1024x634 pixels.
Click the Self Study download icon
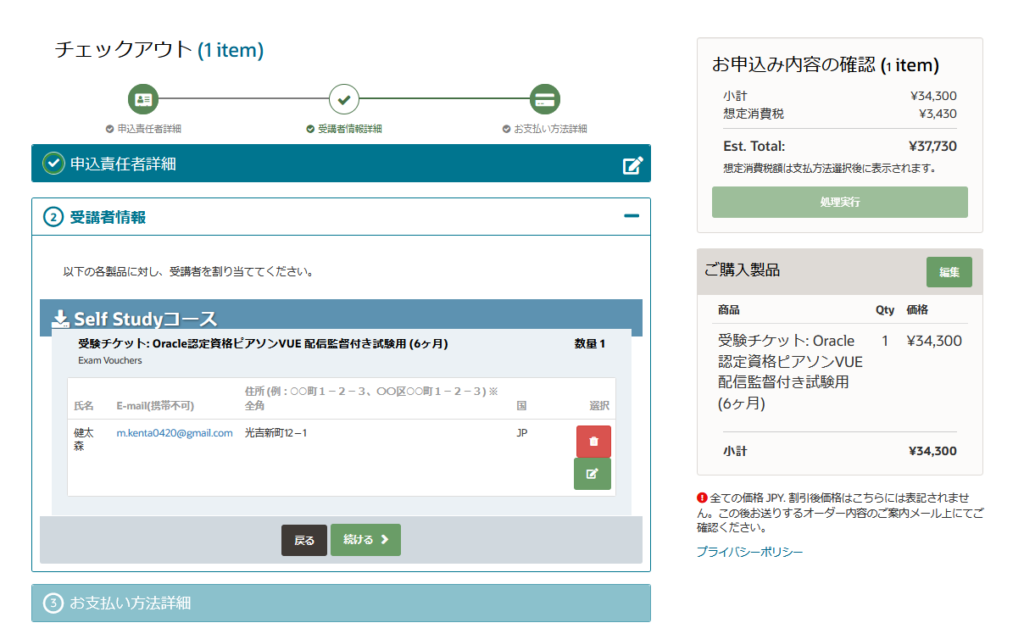(61, 319)
